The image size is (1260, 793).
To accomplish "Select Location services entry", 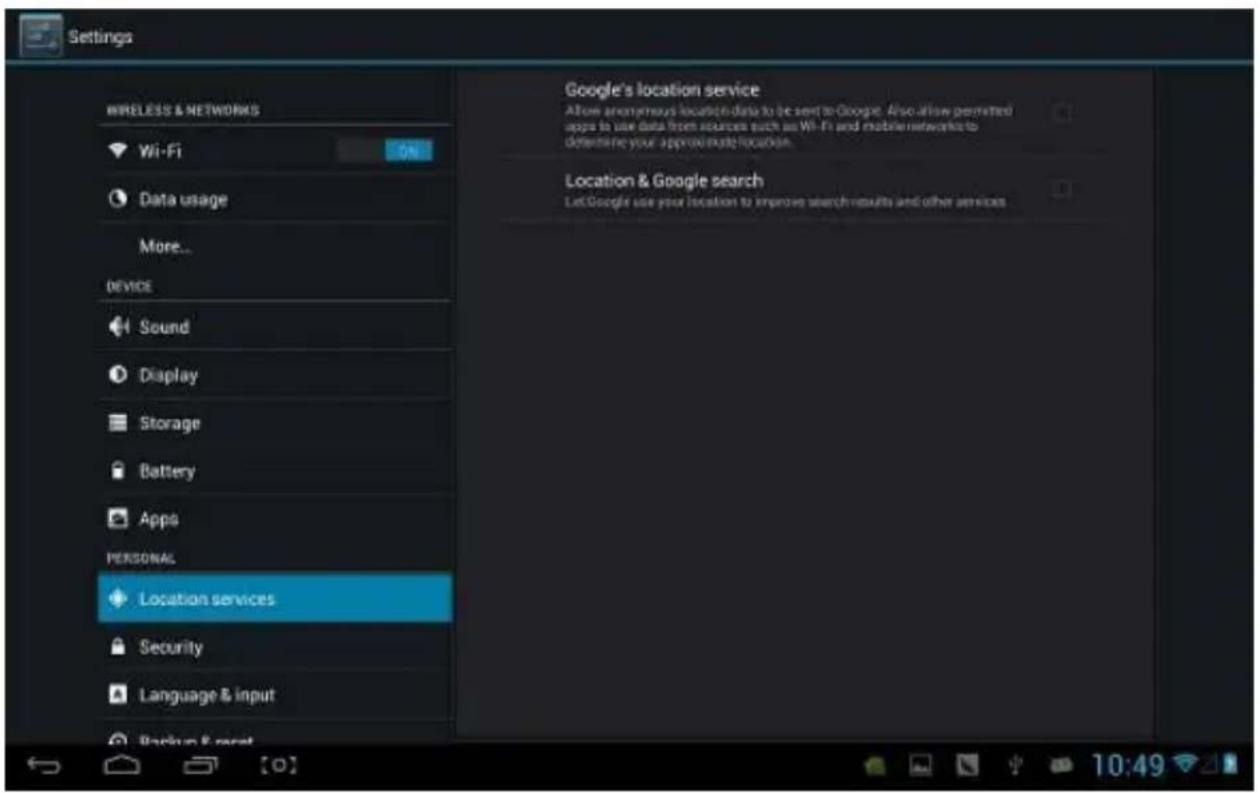I will 275,598.
